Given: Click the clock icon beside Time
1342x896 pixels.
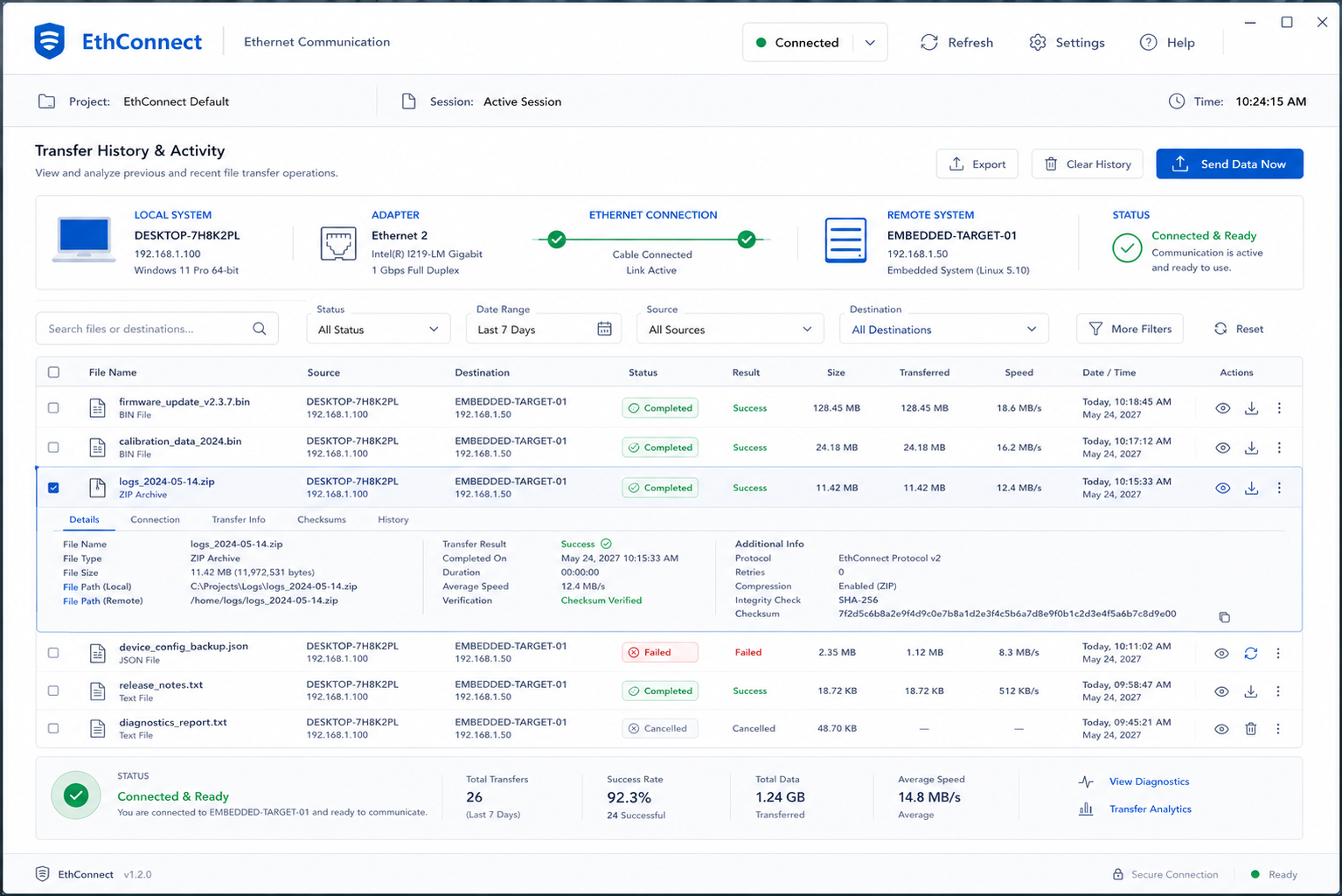Looking at the screenshot, I should point(1177,101).
